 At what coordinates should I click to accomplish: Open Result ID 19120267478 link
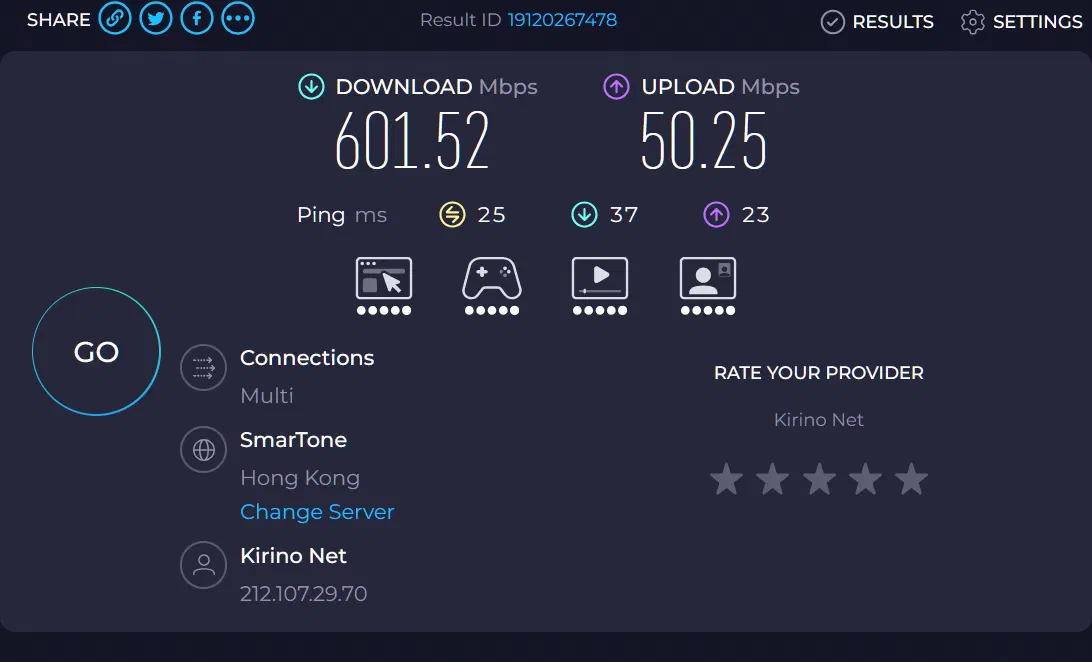coord(562,20)
